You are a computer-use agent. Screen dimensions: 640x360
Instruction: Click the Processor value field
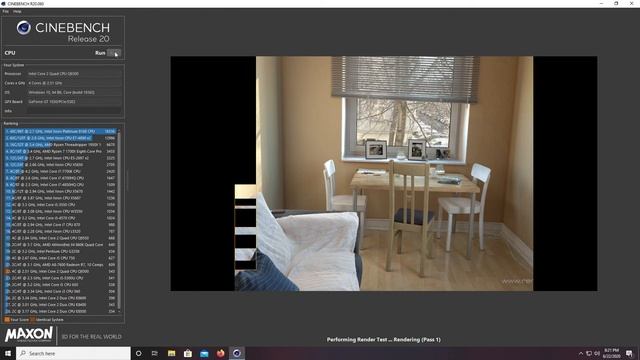click(x=74, y=74)
